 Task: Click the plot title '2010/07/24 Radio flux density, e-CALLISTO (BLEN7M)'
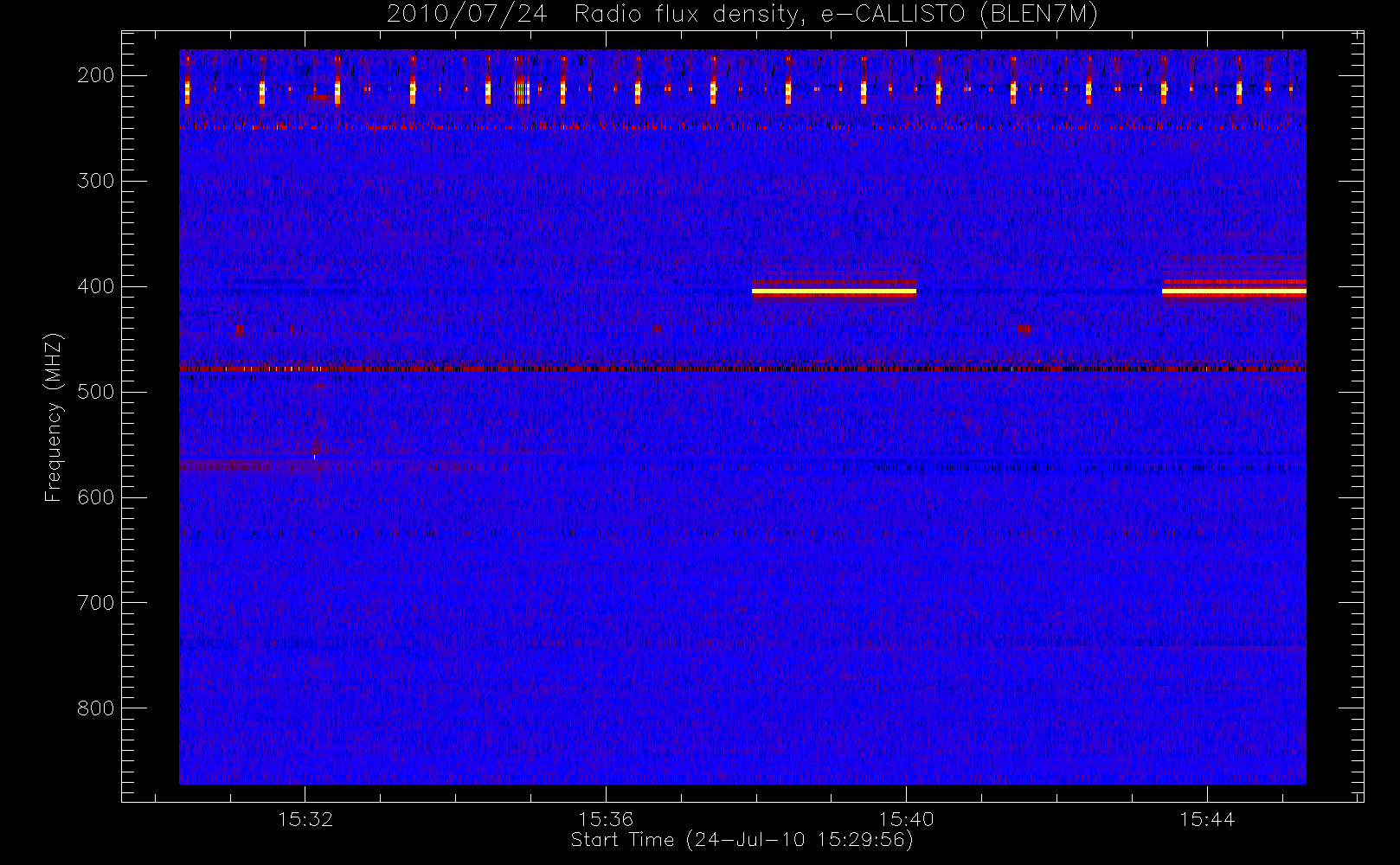(742, 15)
